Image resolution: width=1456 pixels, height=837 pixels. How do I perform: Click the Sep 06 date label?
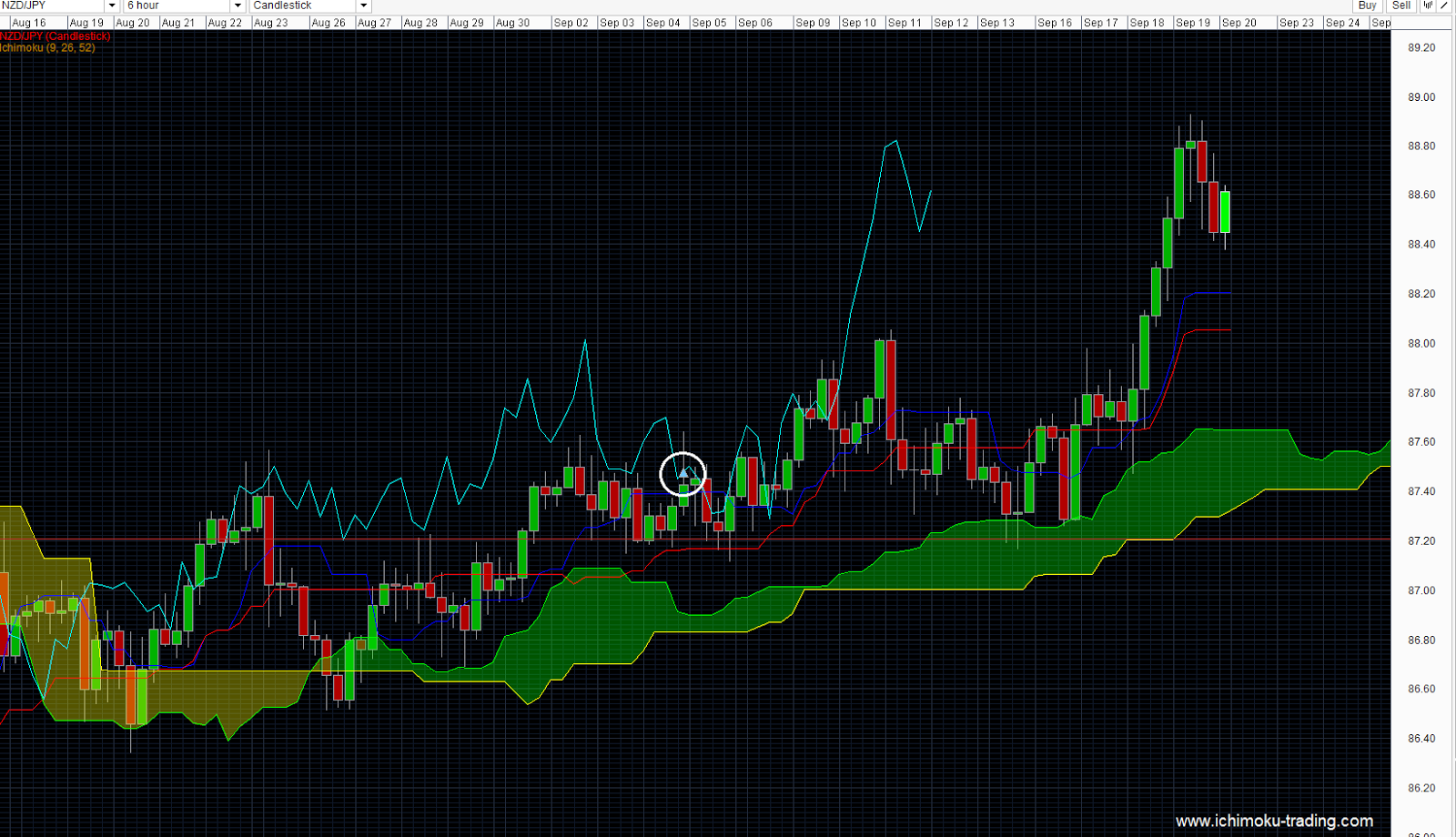point(755,23)
